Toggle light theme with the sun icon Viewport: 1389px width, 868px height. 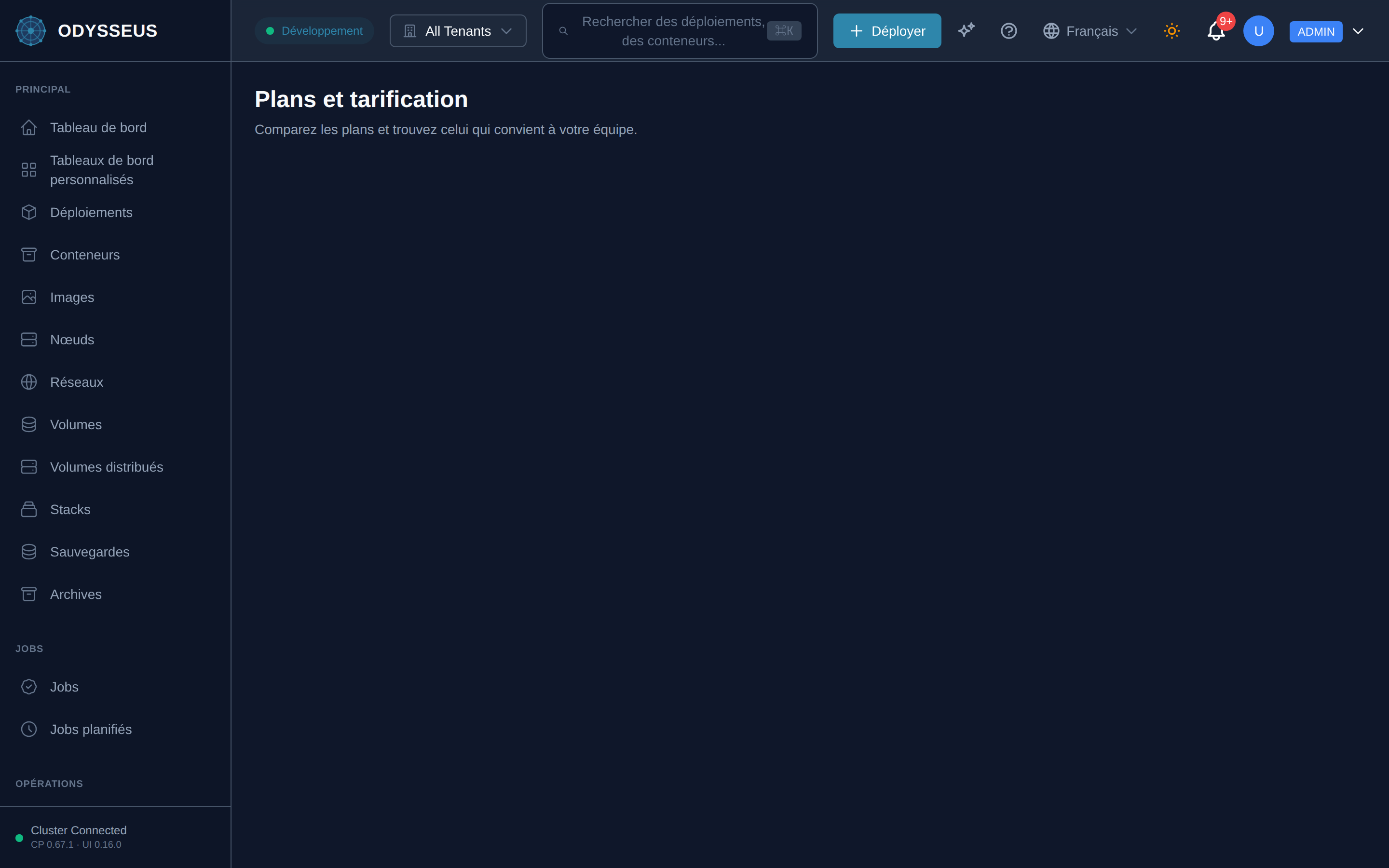tap(1171, 30)
